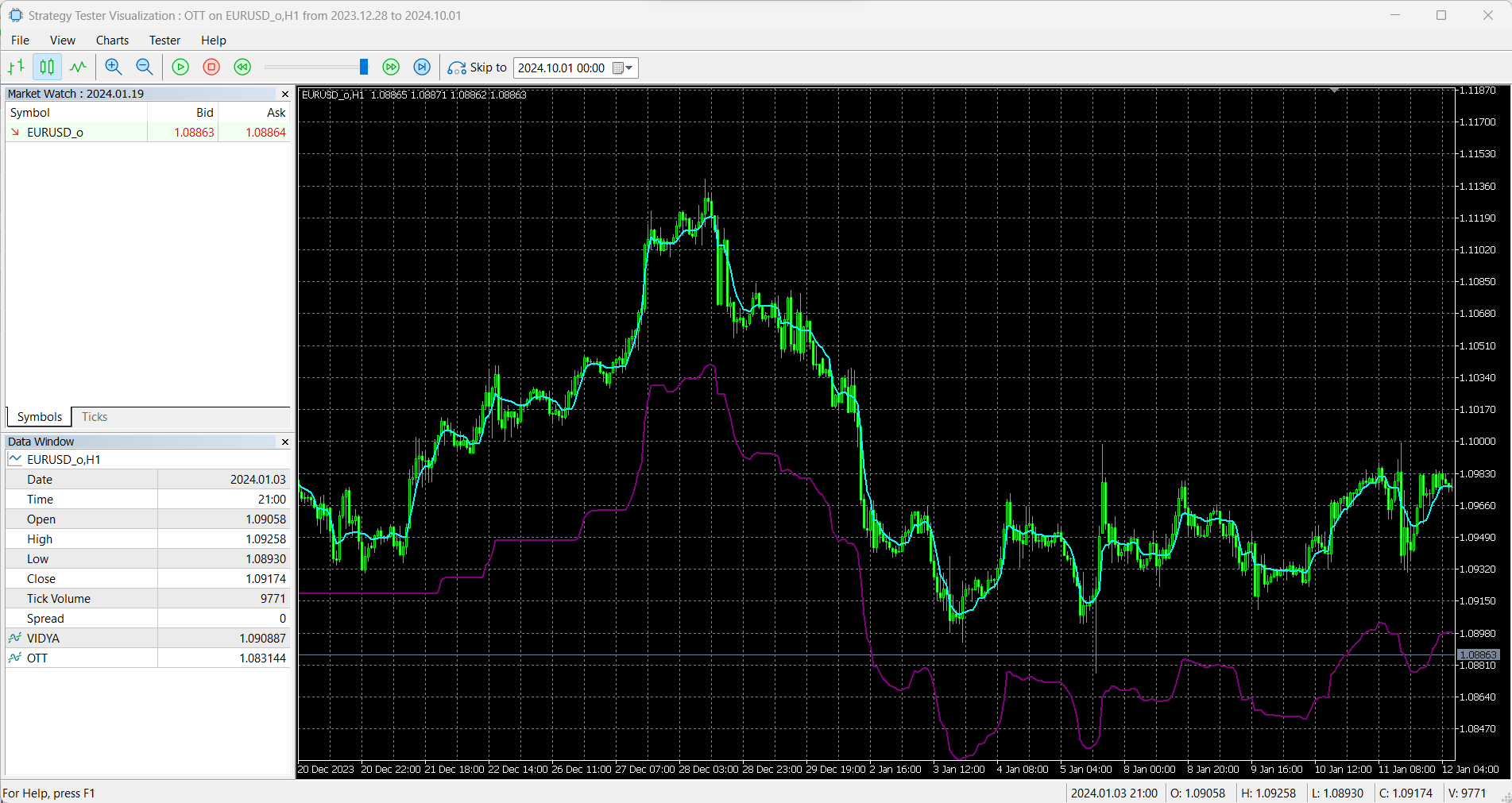Click the Open value 1.09058
This screenshot has width=1512, height=803.
(265, 519)
